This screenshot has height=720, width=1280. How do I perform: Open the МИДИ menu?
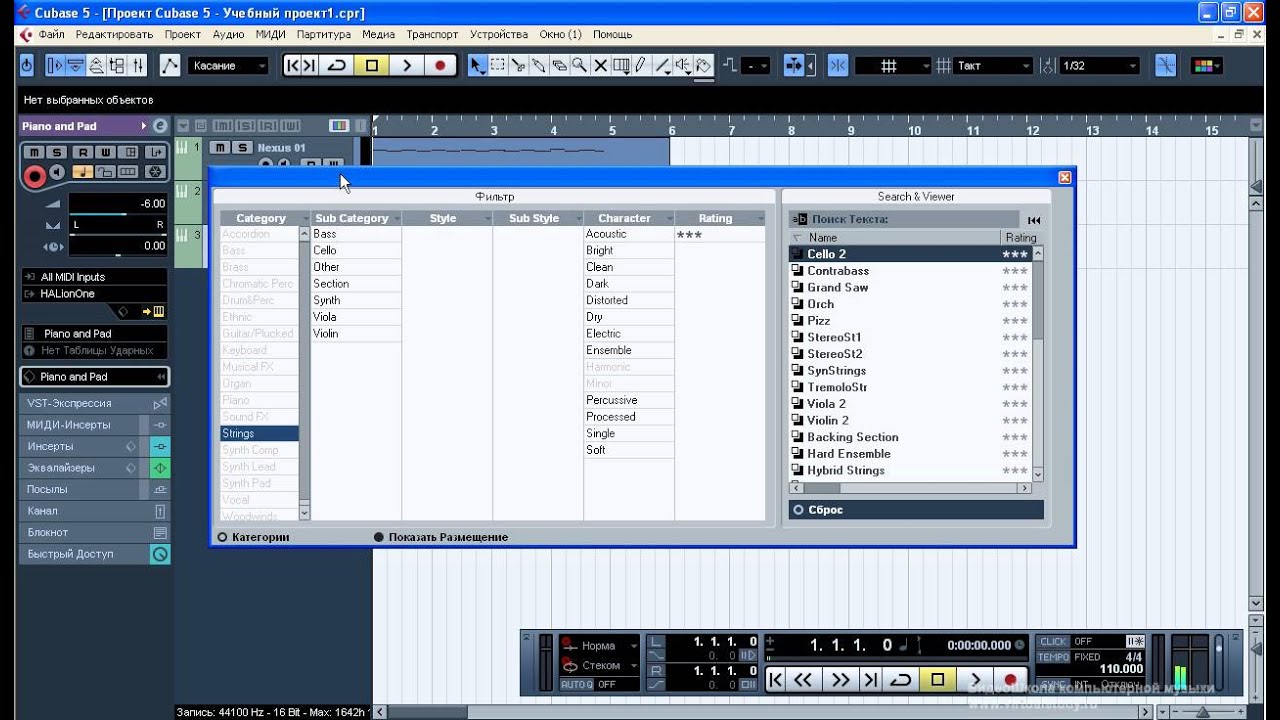pyautogui.click(x=270, y=34)
